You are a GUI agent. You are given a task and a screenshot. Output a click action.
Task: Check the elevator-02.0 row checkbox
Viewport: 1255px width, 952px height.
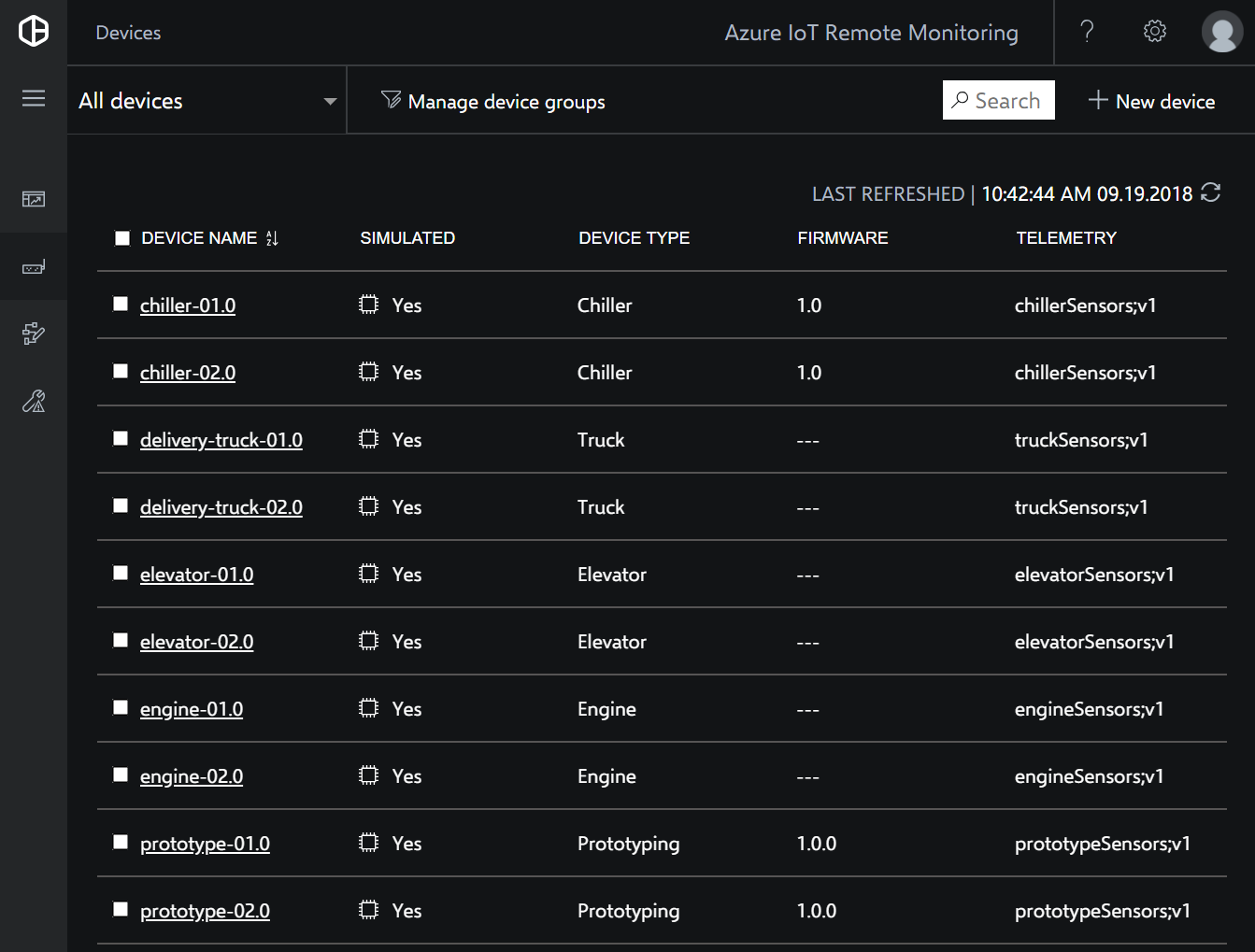(x=121, y=640)
